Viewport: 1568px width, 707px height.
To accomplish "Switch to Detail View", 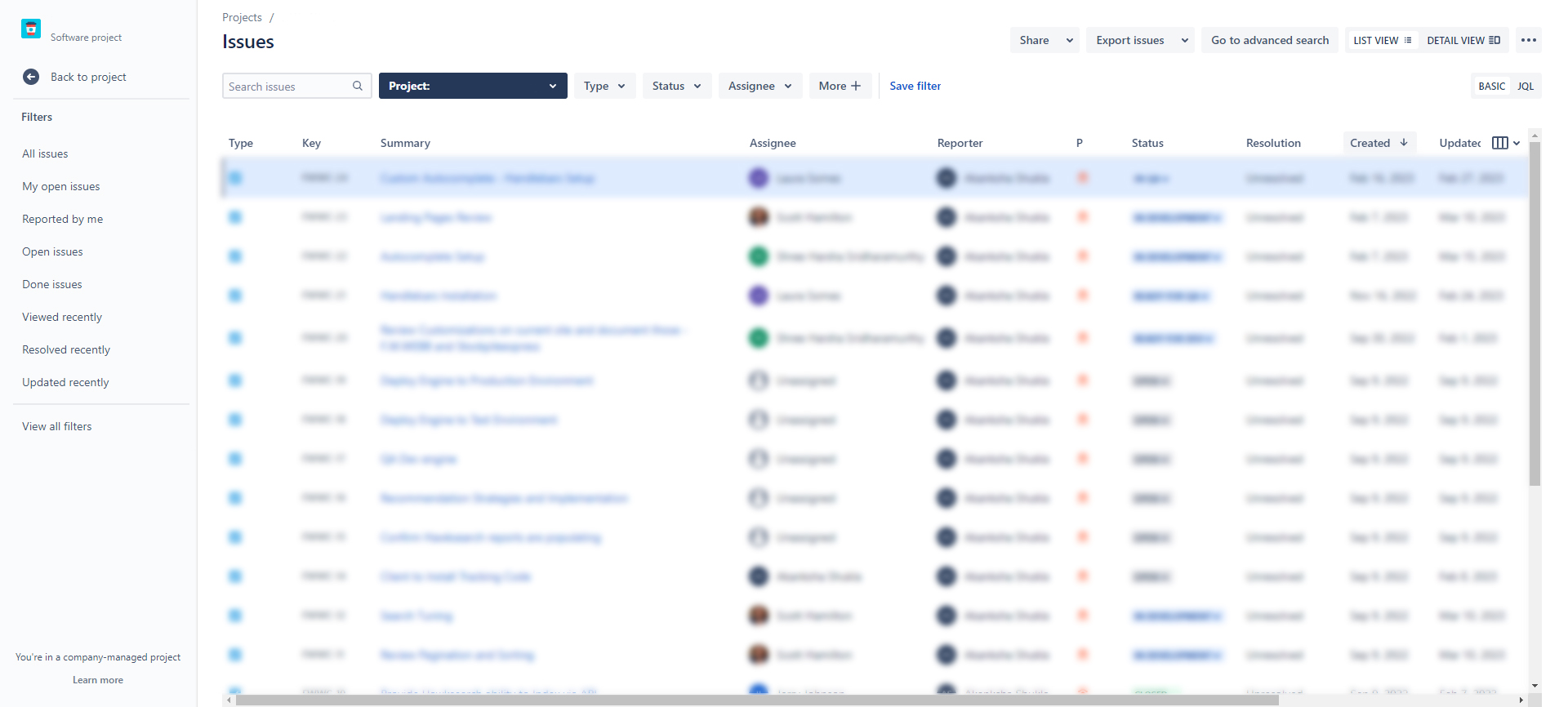I will 1463,40.
